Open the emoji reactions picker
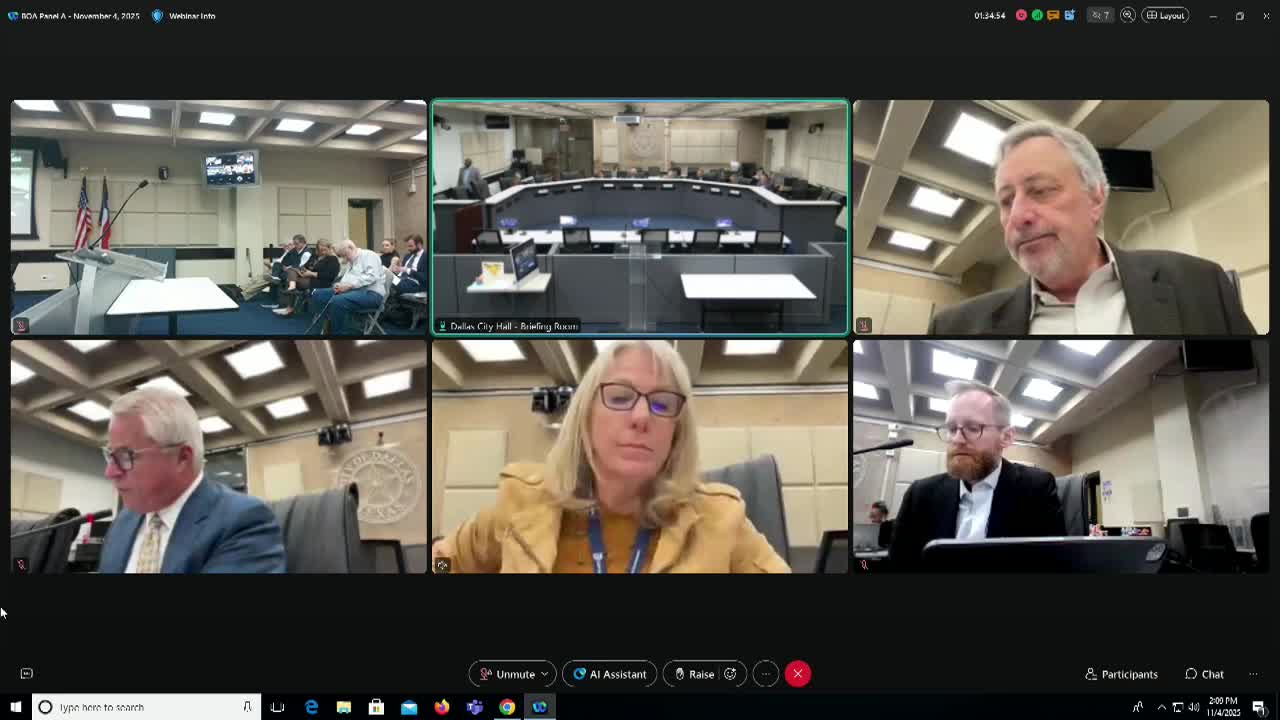The width and height of the screenshot is (1280, 720). click(730, 674)
